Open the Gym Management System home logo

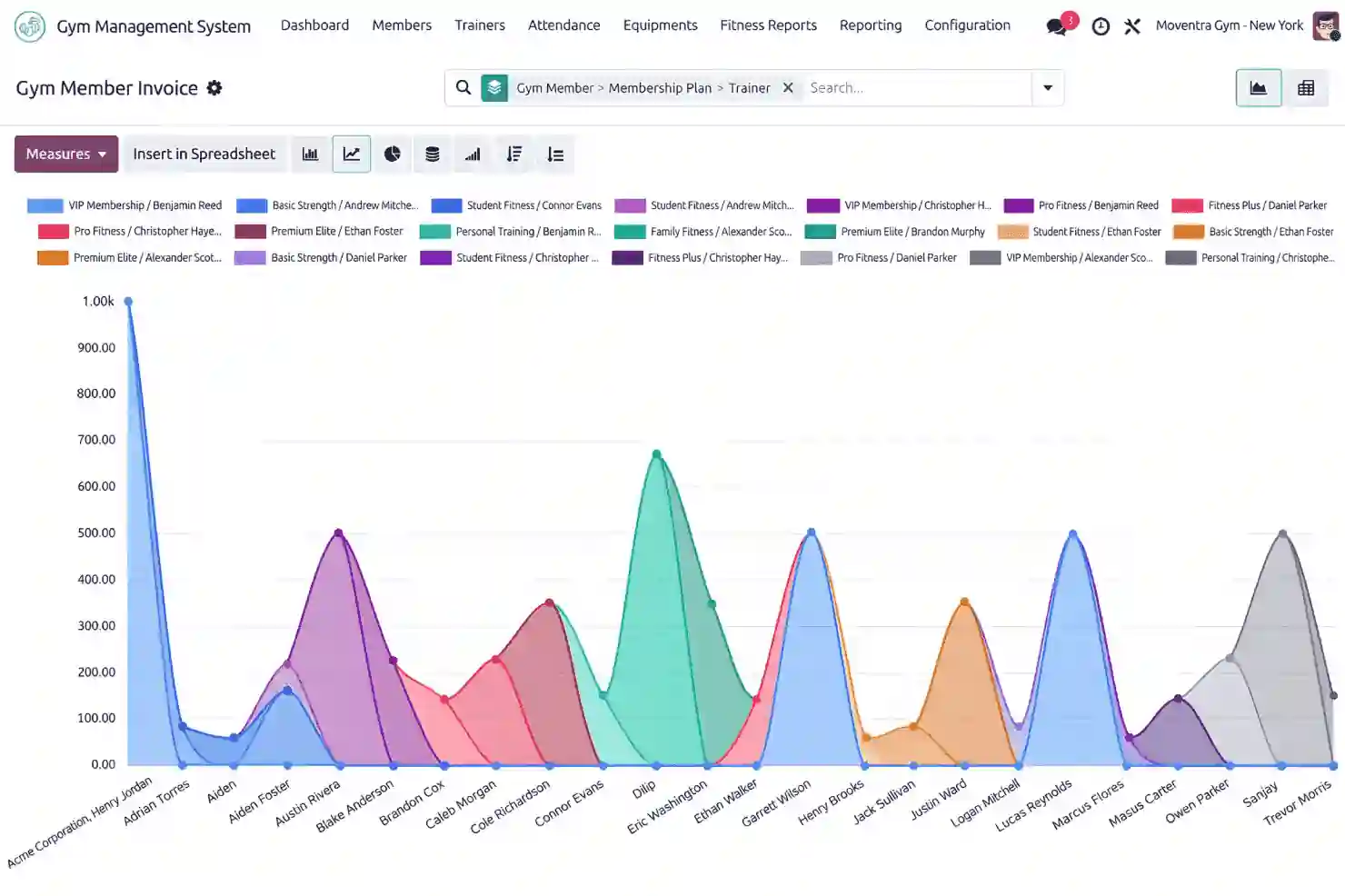30,26
